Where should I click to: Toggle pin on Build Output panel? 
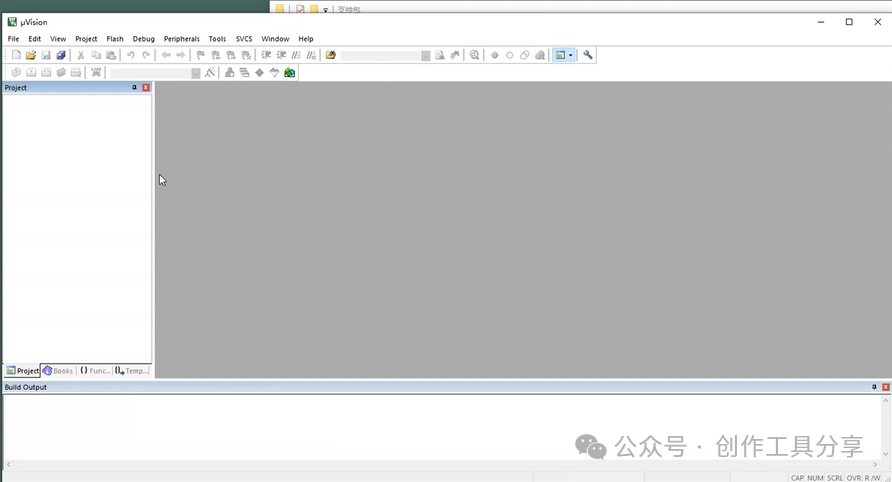(x=874, y=387)
